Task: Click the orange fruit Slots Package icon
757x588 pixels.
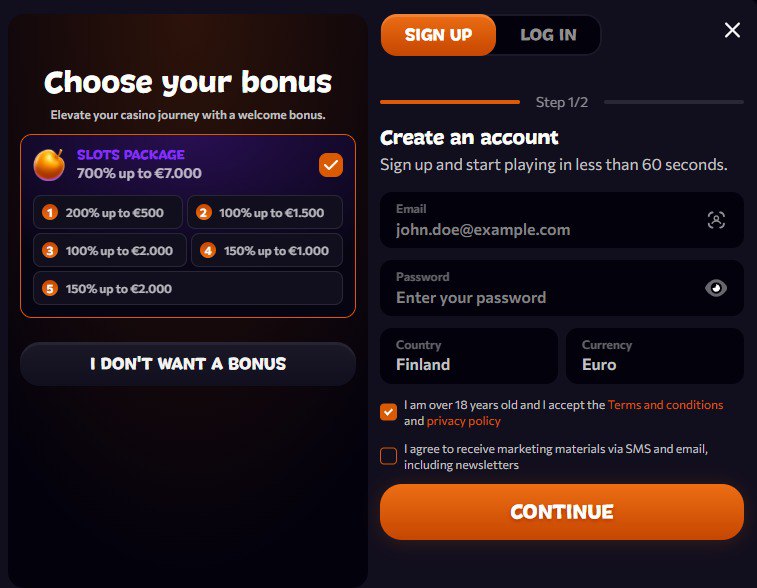Action: 49,165
